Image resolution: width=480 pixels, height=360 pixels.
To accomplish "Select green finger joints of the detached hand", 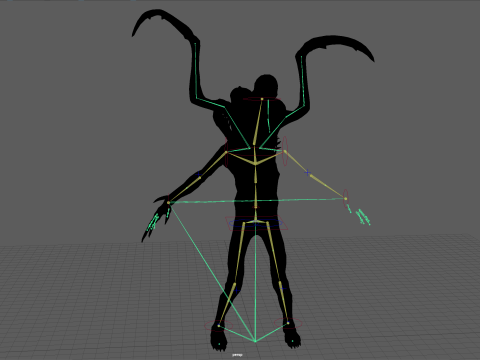I will (x=363, y=217).
